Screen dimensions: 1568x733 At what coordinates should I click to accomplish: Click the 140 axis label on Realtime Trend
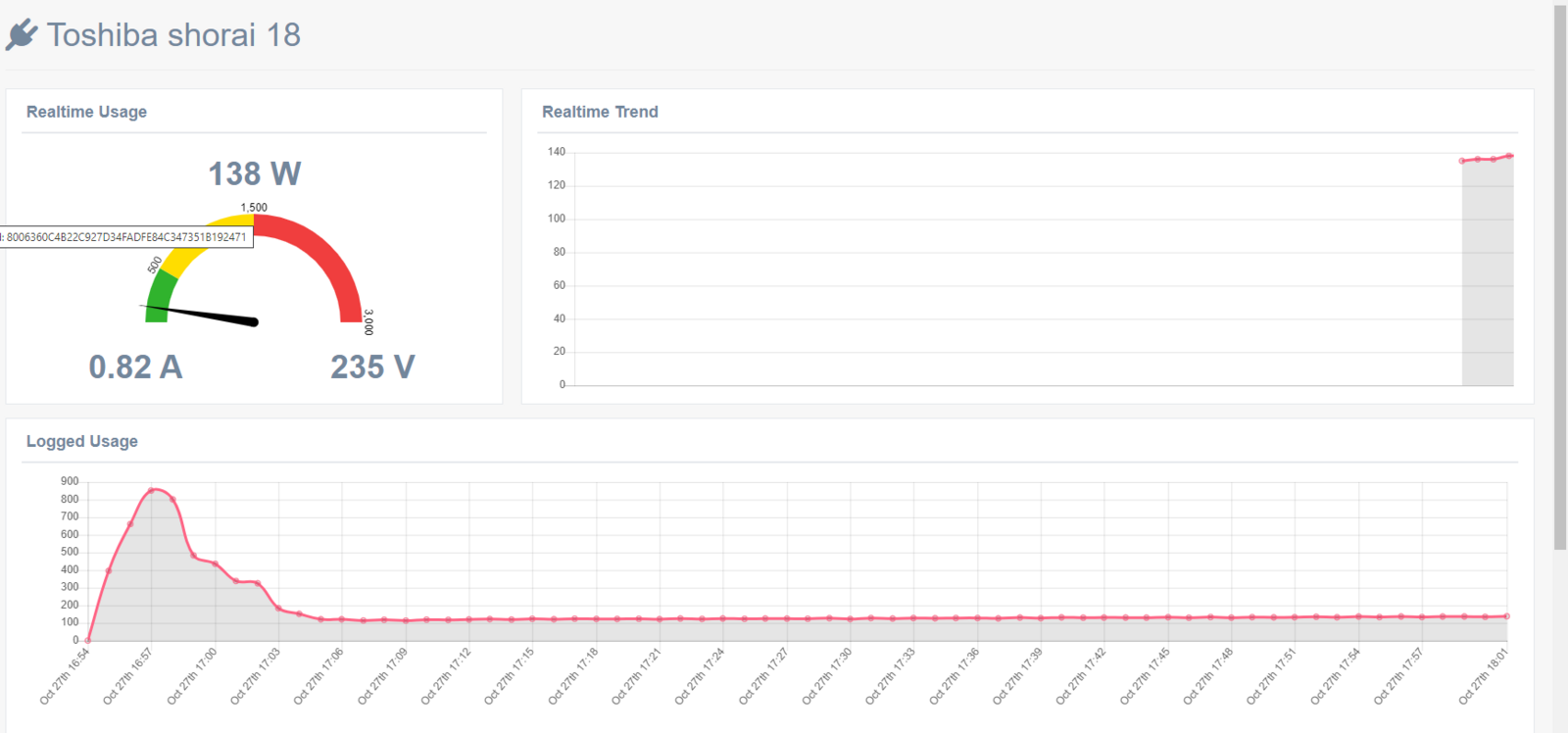[557, 152]
